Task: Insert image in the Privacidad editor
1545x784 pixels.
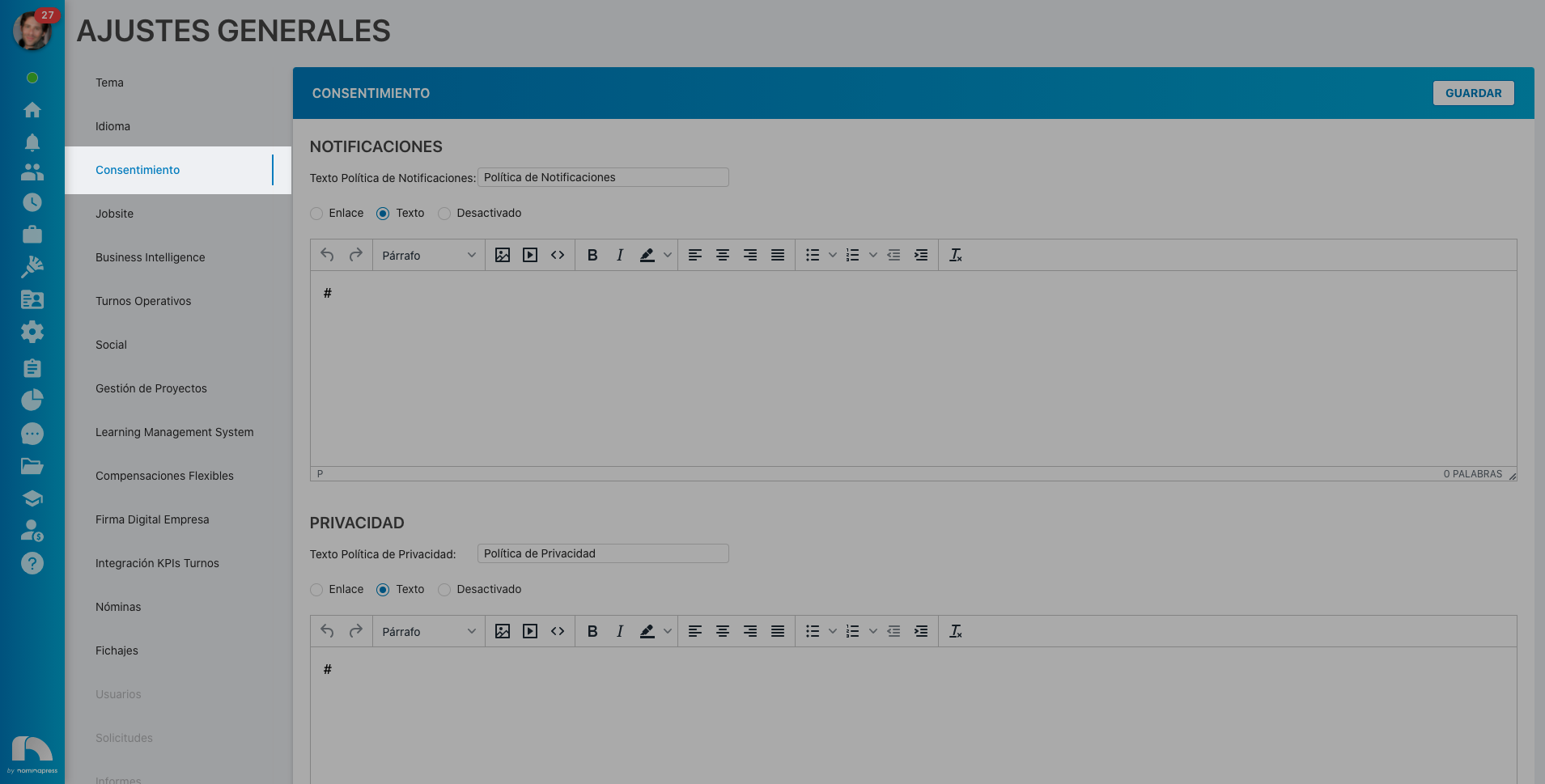Action: pyautogui.click(x=503, y=631)
